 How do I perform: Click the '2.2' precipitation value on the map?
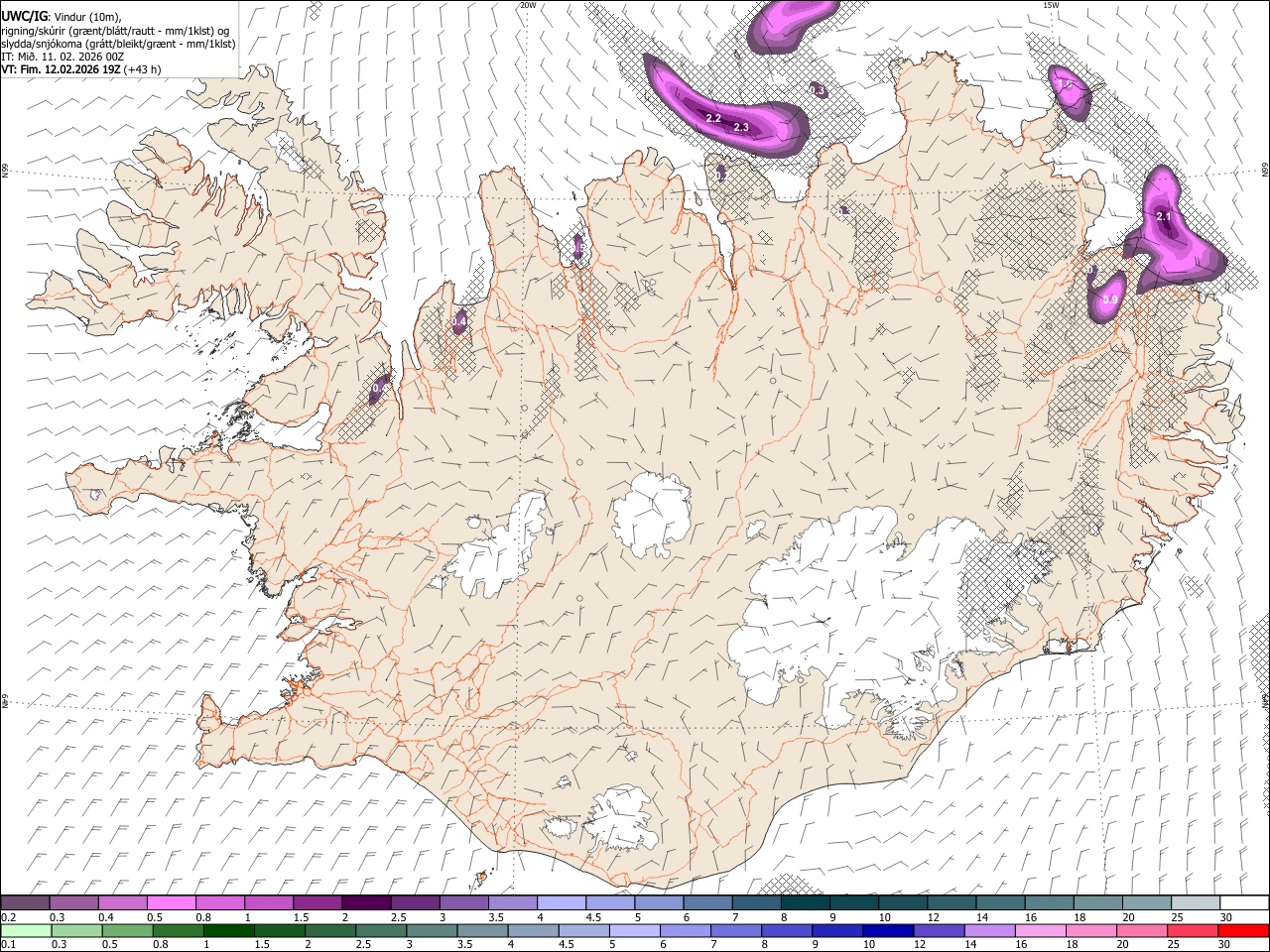coord(712,118)
